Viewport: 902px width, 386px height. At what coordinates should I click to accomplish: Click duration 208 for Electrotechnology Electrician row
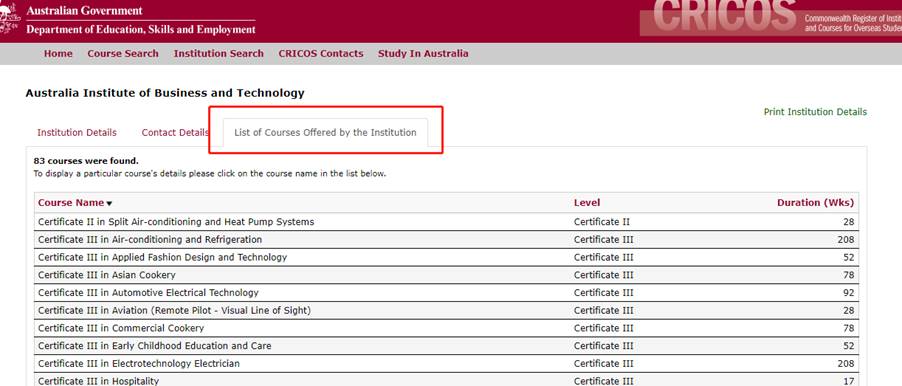pyautogui.click(x=846, y=364)
